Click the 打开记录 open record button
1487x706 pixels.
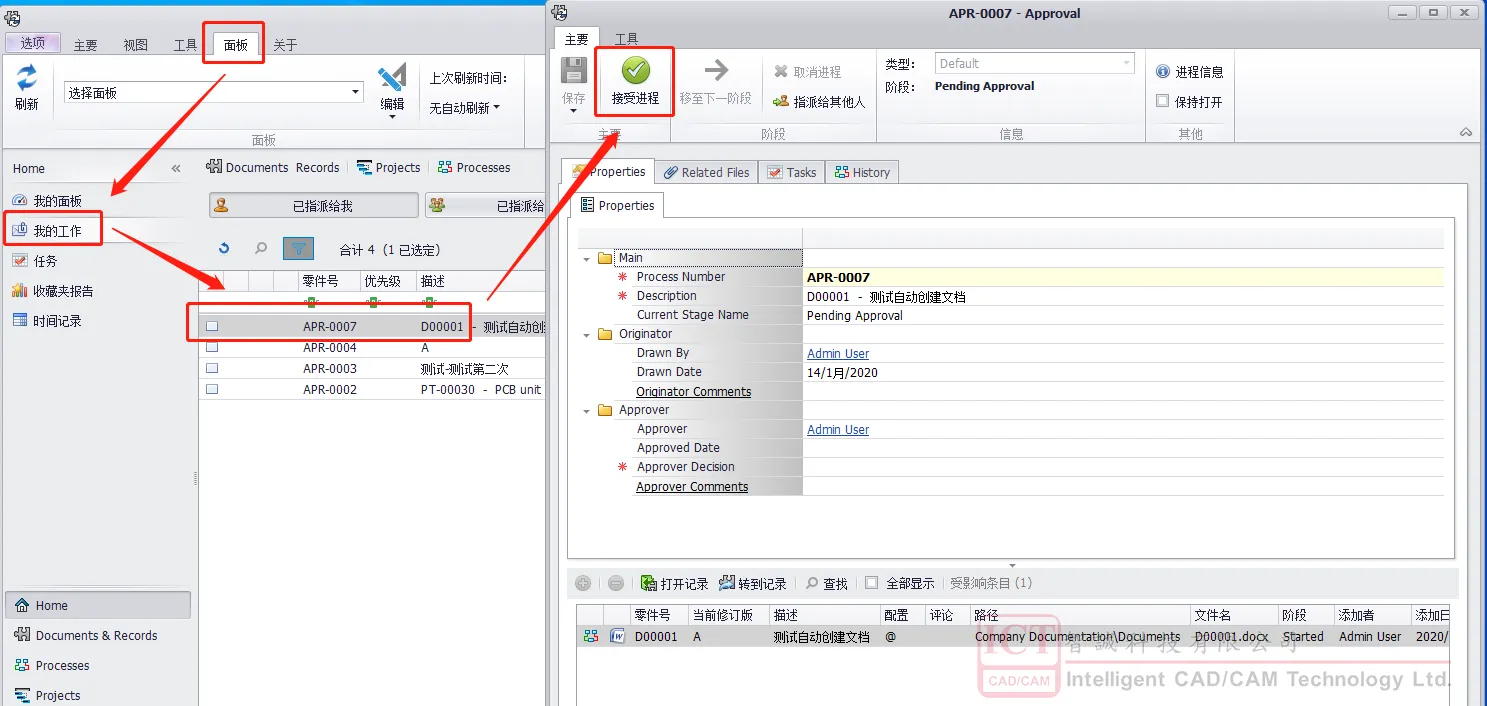point(674,583)
